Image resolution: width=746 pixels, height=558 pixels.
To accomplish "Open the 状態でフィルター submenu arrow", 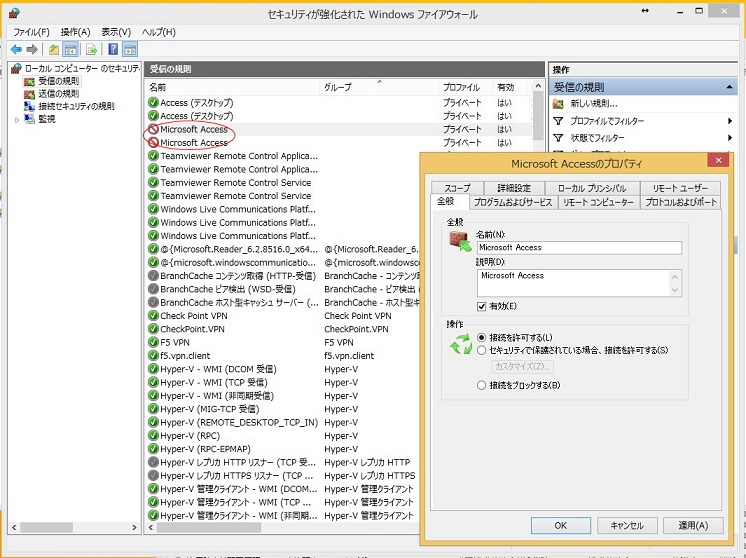I will point(730,138).
